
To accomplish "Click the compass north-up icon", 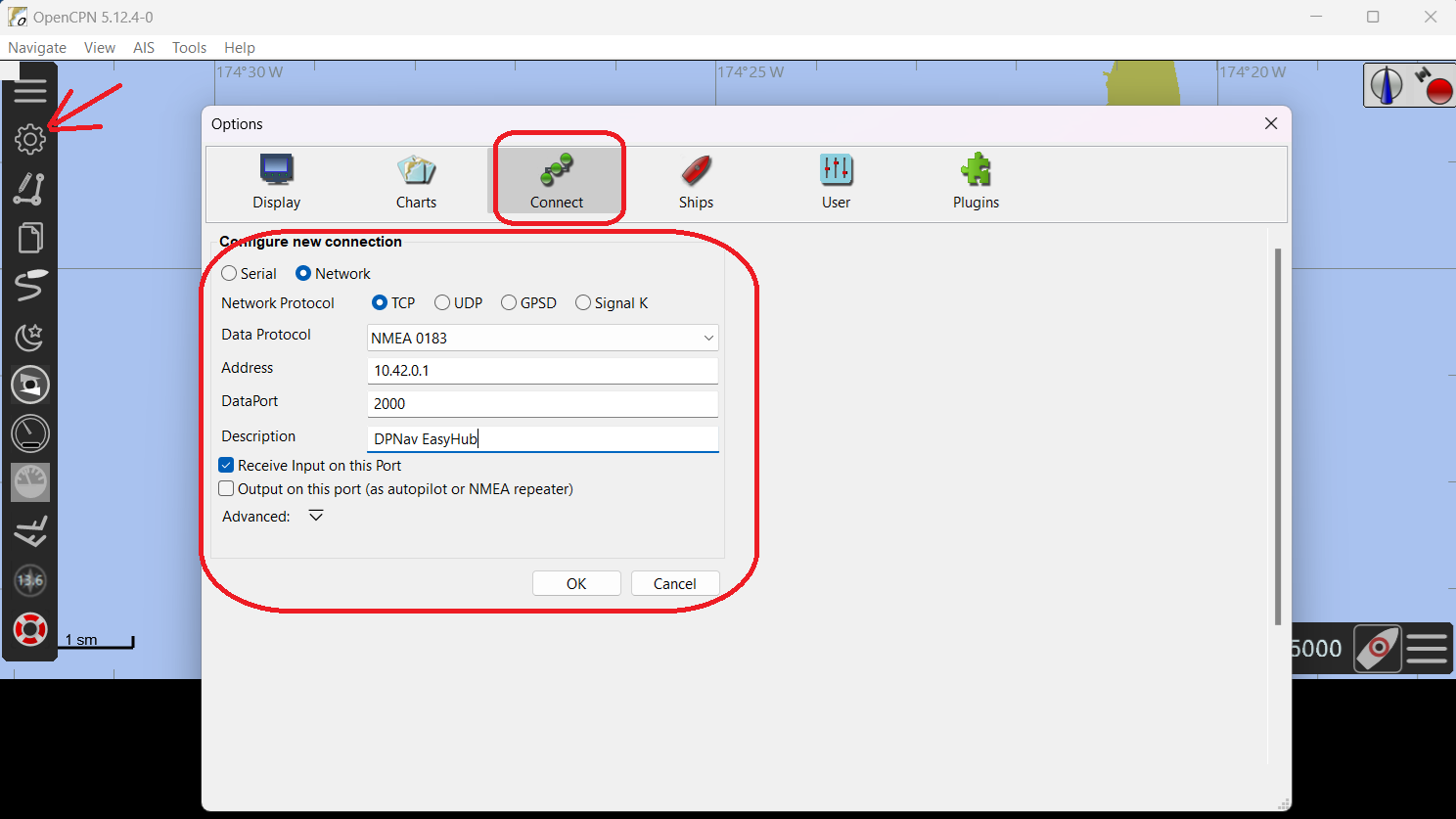I will 1386,86.
